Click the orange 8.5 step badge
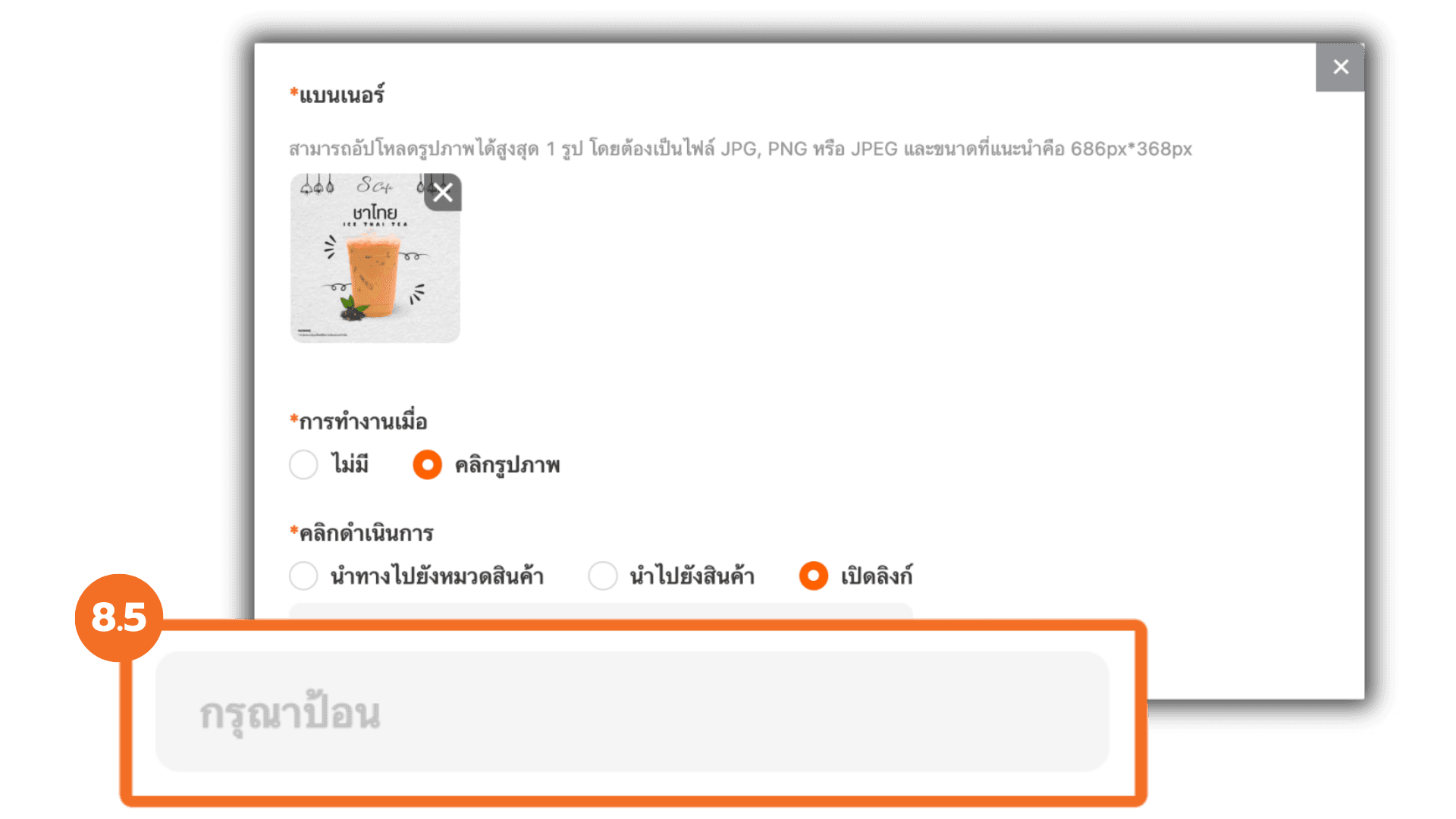This screenshot has width=1456, height=819. [x=119, y=617]
